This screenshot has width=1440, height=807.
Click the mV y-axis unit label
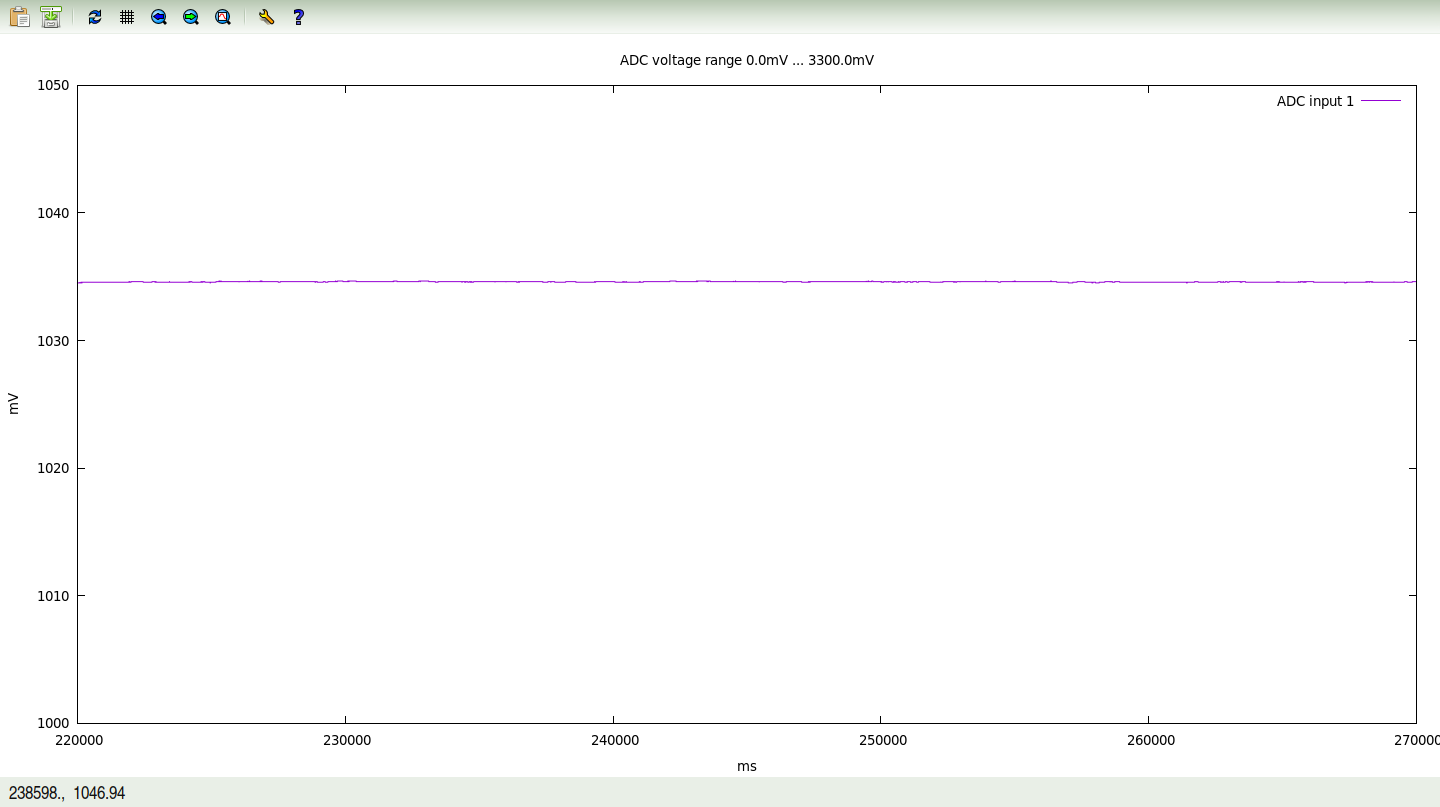(14, 404)
